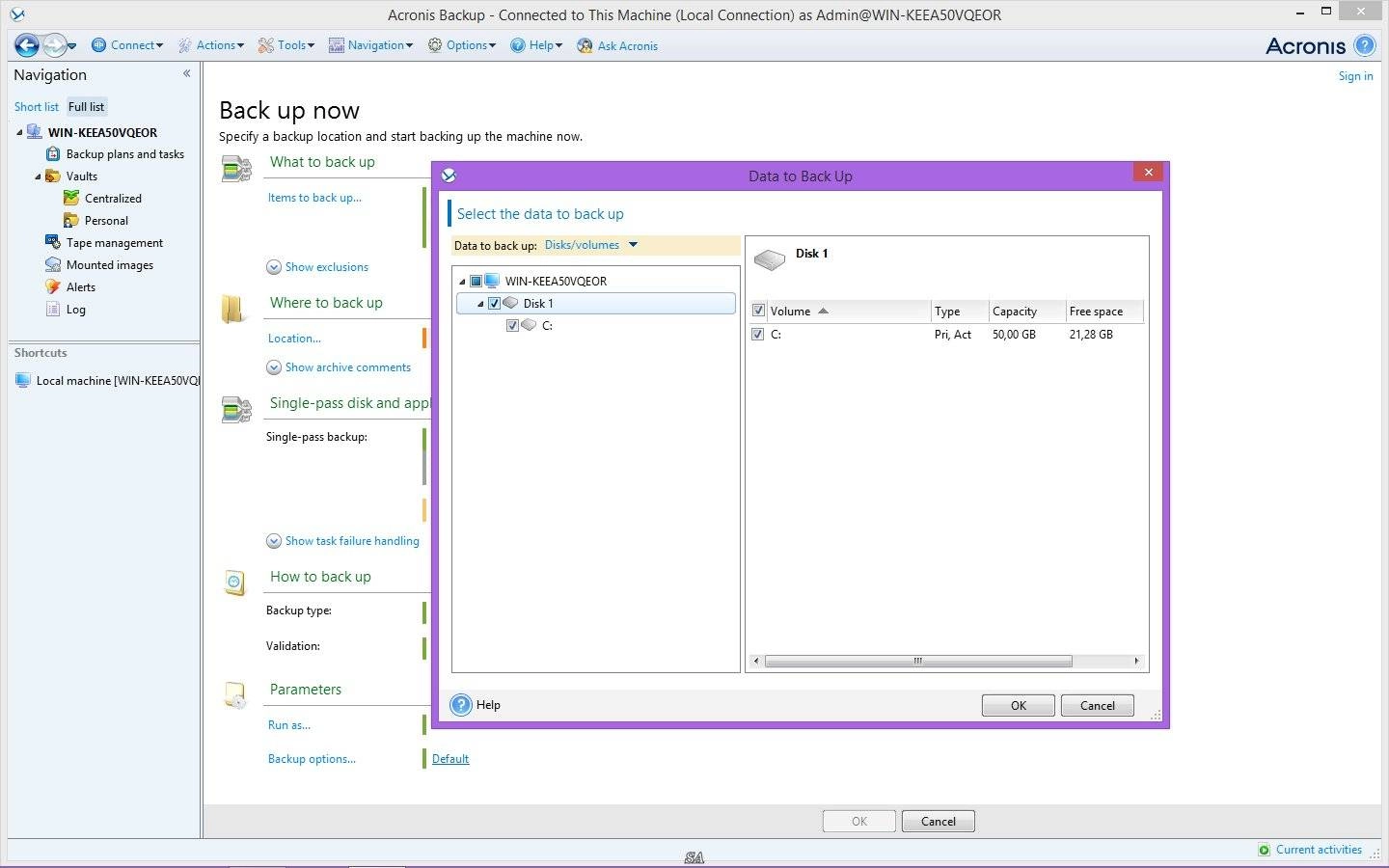Image resolution: width=1389 pixels, height=868 pixels.
Task: Click the Back navigation arrow icon
Action: (26, 45)
